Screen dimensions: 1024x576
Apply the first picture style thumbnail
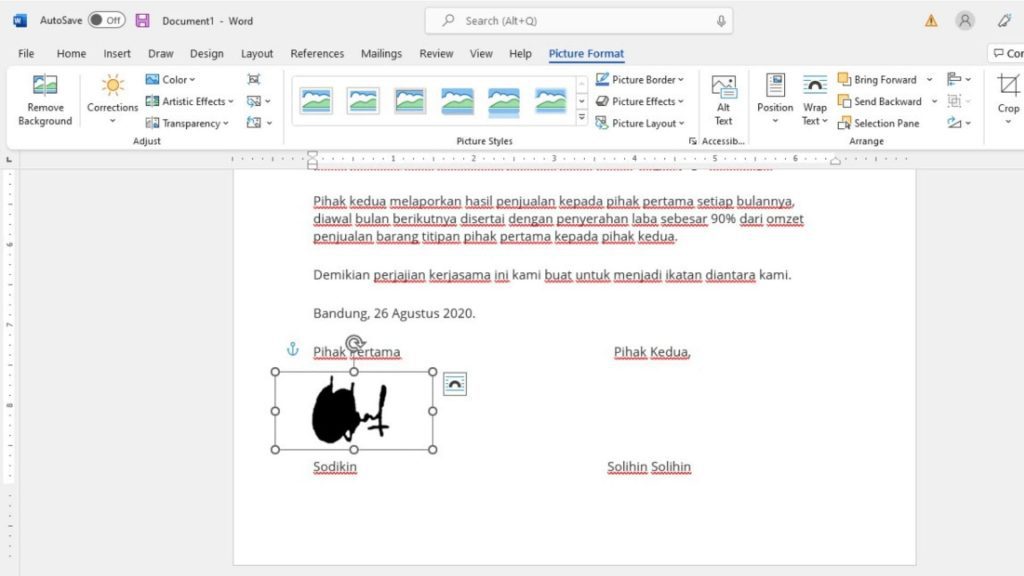[x=316, y=101]
